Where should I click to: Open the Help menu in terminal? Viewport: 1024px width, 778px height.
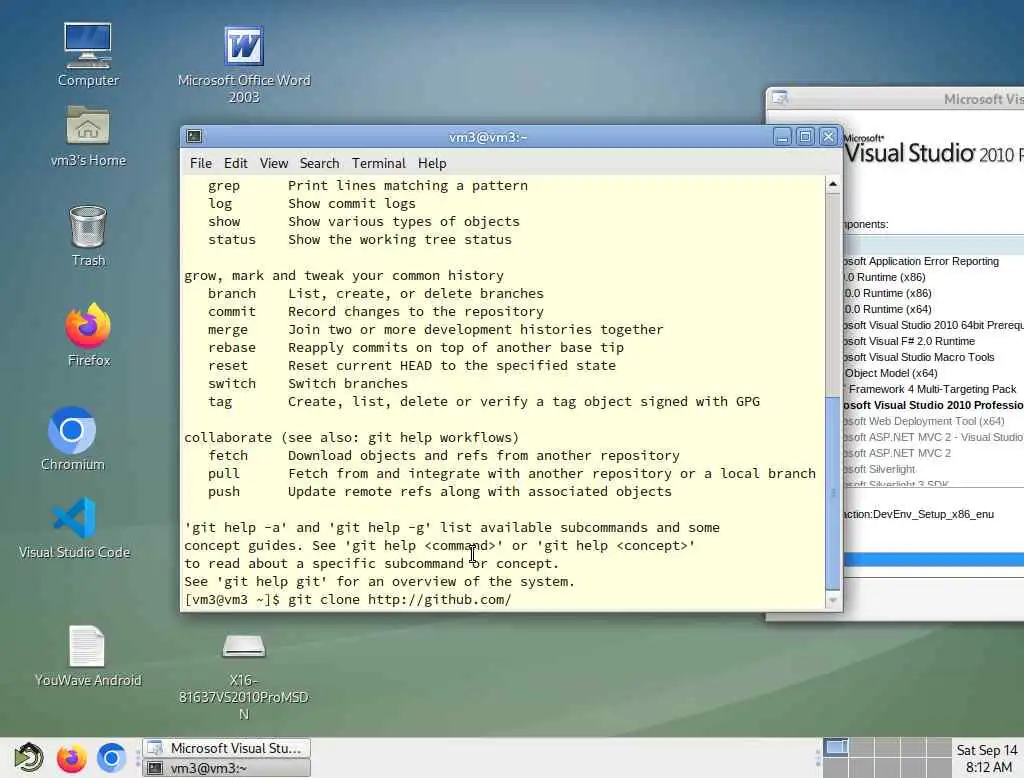pos(432,163)
